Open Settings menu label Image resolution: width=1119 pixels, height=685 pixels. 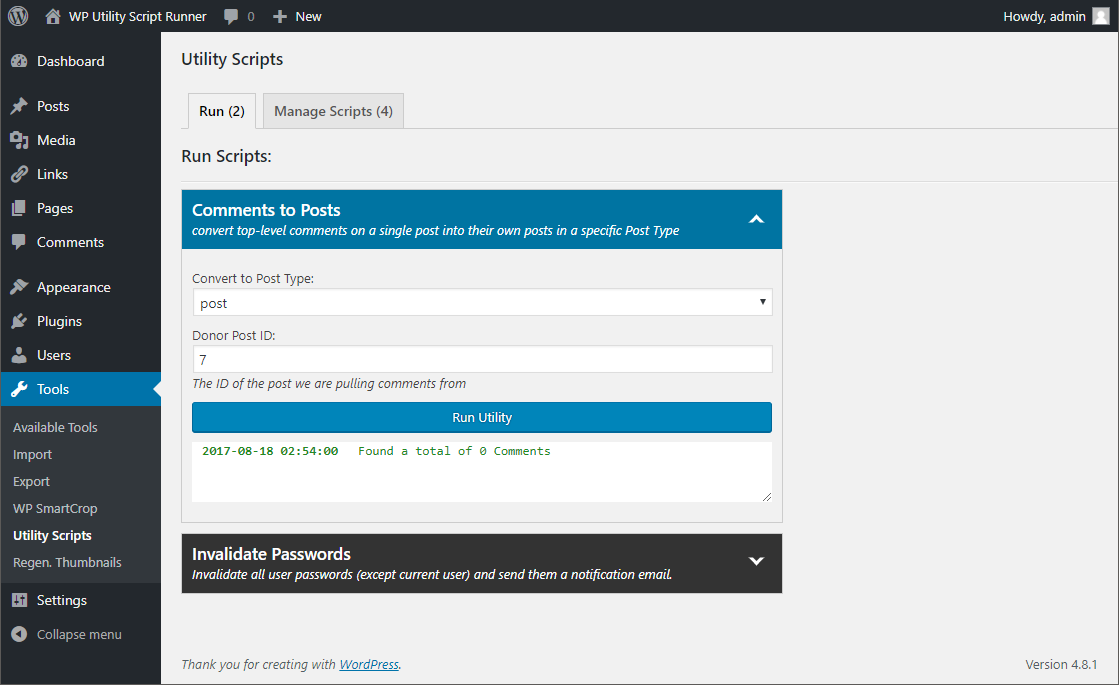(61, 601)
